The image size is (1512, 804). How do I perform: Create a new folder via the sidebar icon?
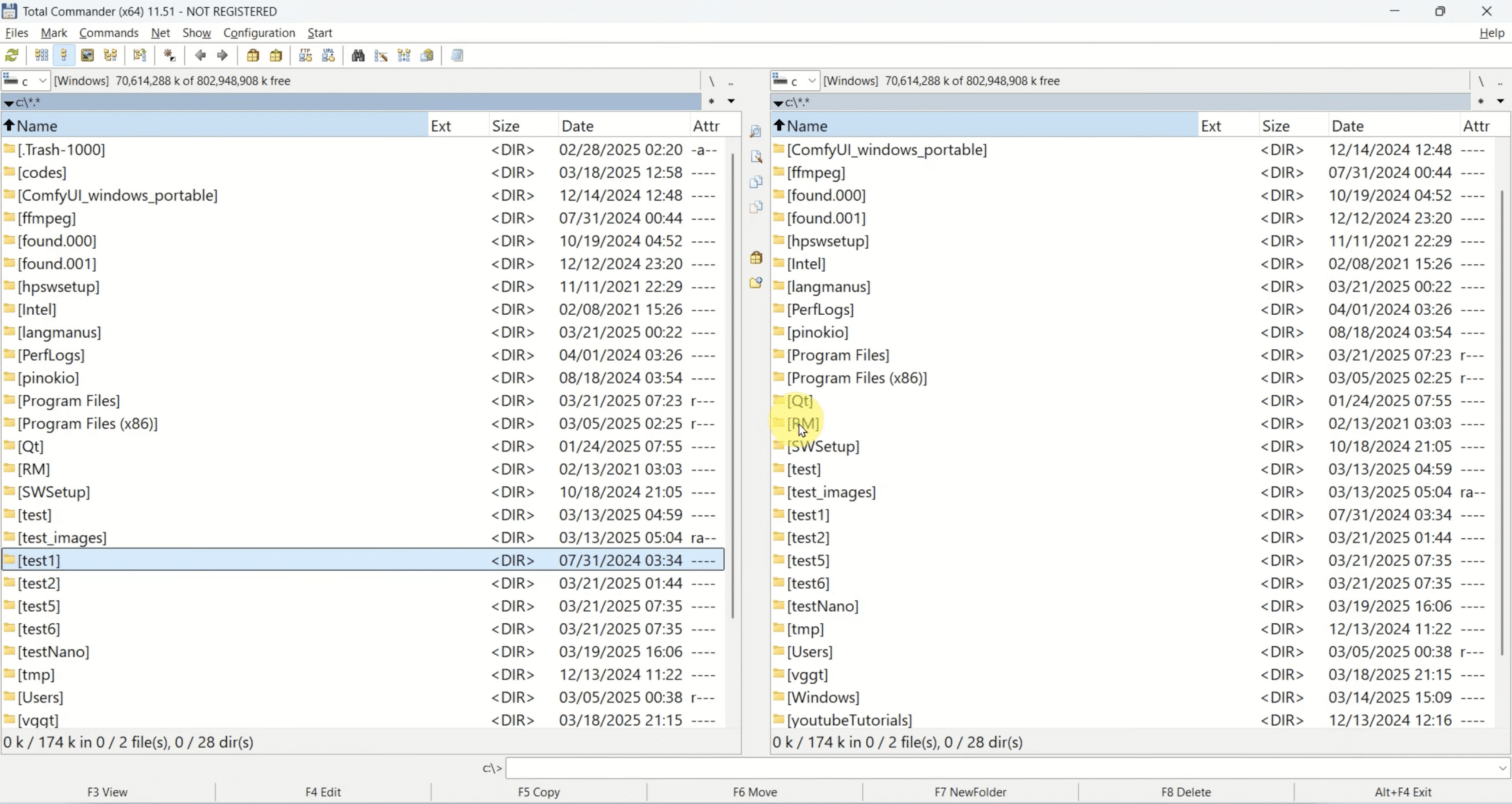[755, 283]
